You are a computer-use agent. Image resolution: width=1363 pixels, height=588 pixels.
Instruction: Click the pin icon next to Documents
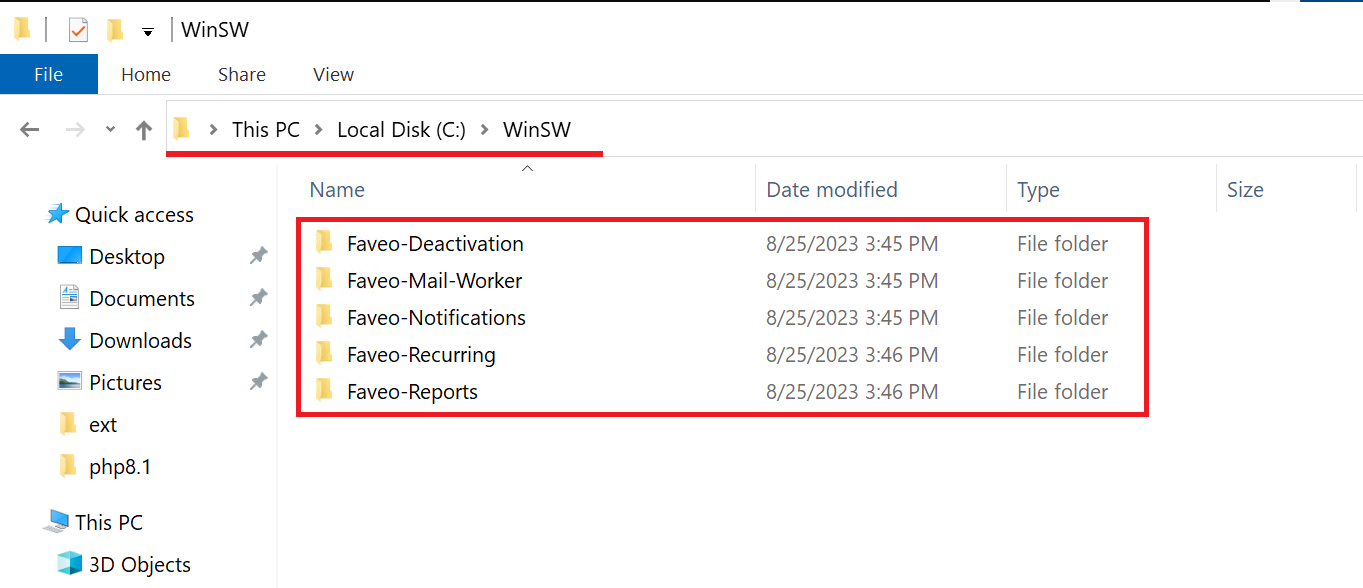[x=258, y=298]
